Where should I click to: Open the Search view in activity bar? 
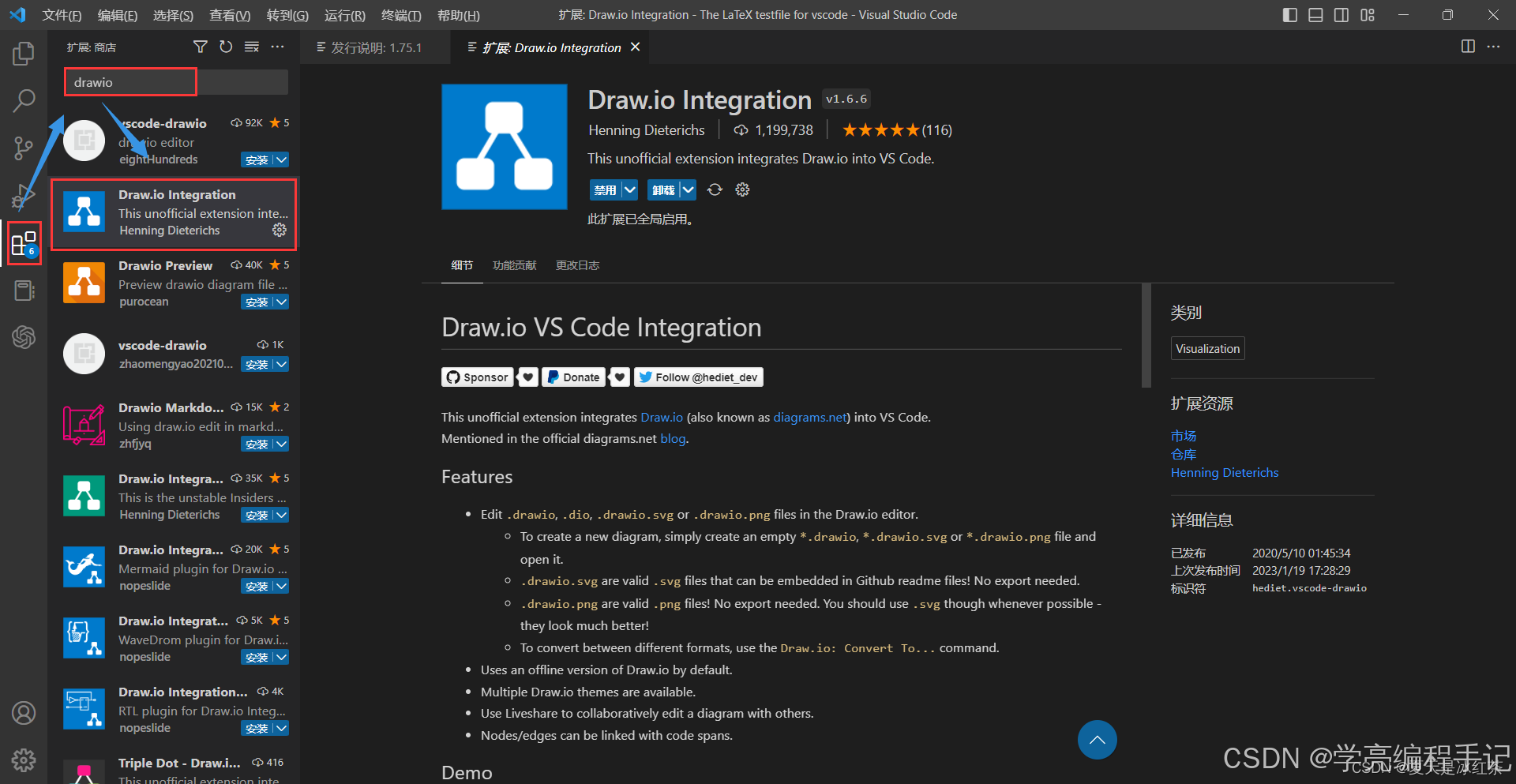click(x=24, y=100)
